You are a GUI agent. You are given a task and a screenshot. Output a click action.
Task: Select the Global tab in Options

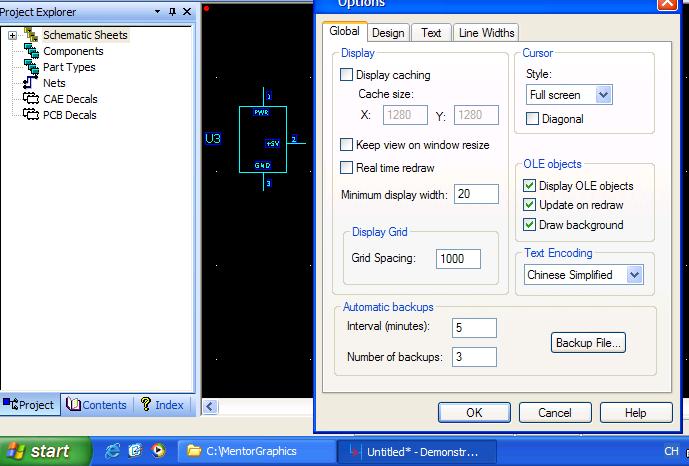tap(344, 32)
